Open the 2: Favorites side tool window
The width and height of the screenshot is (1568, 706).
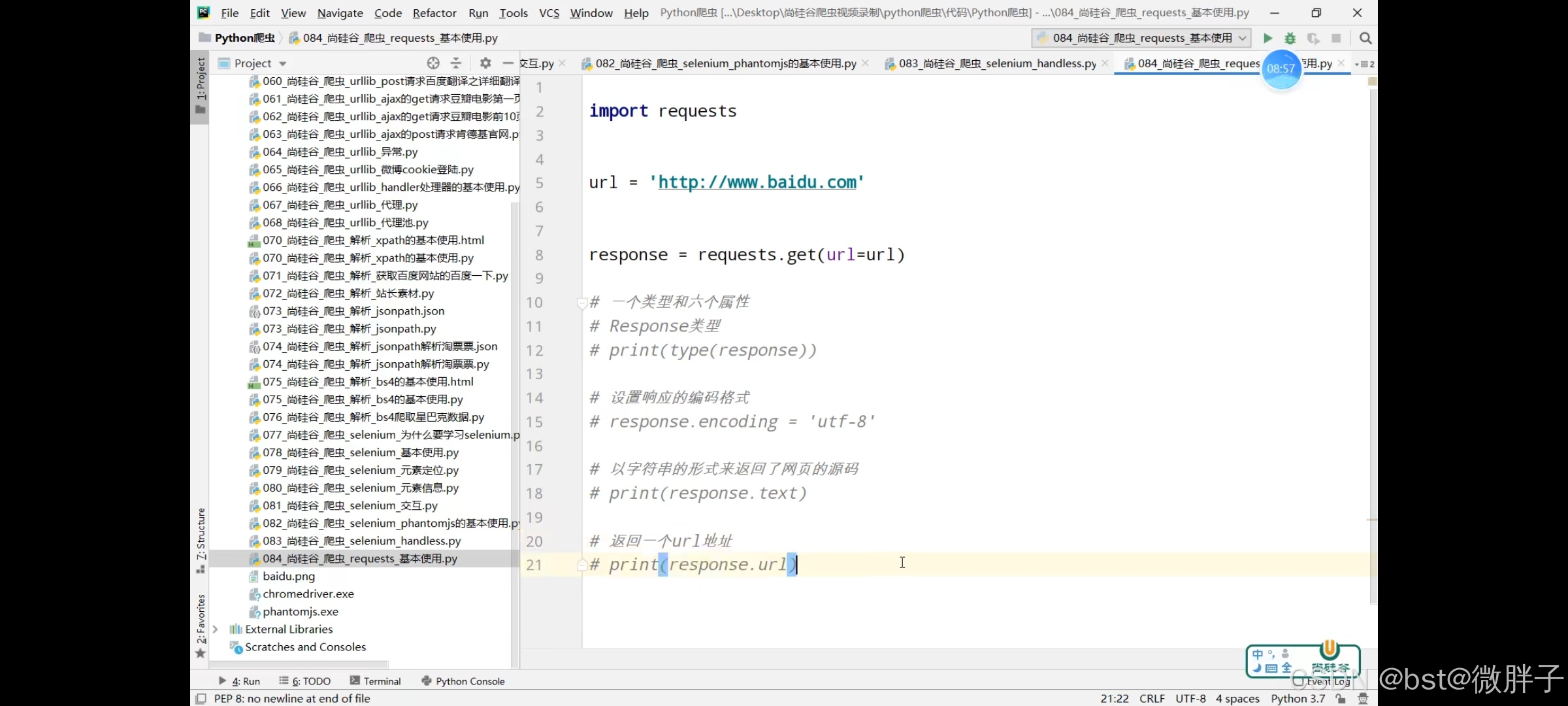200,626
